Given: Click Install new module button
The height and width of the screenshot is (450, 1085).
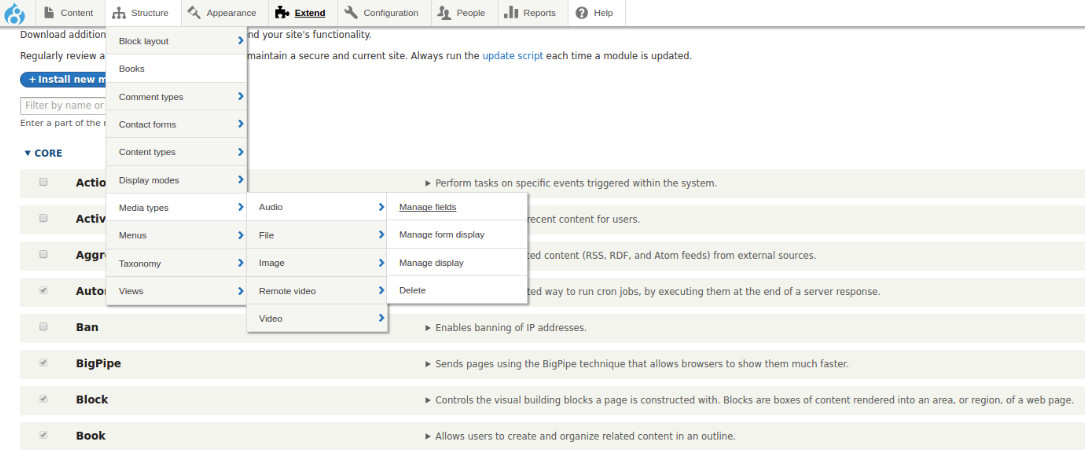Looking at the screenshot, I should pos(64,80).
